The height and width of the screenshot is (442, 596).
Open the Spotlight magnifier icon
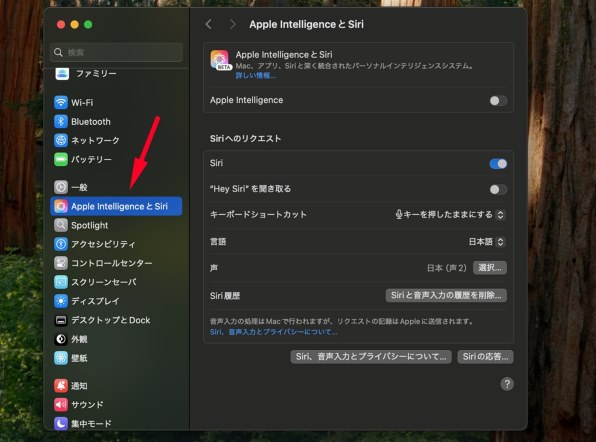pyautogui.click(x=61, y=225)
